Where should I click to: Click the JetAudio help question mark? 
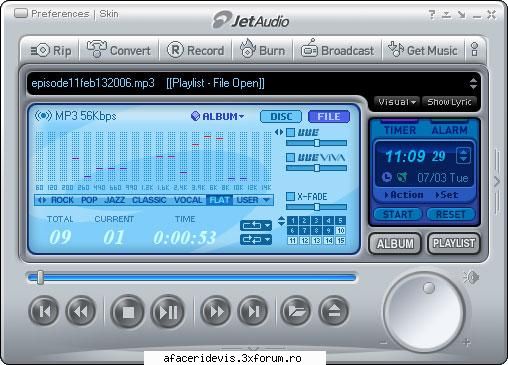(432, 14)
